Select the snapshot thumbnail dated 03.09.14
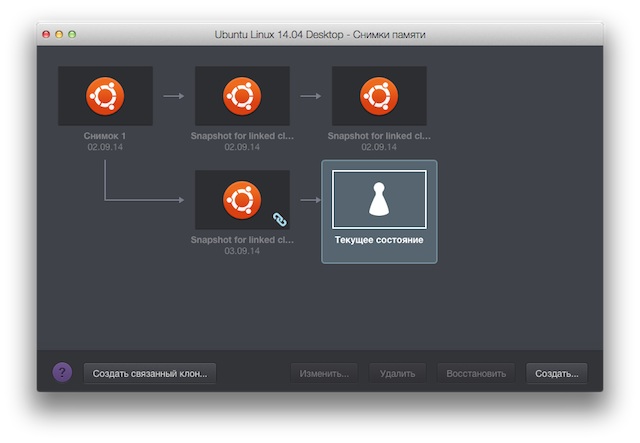This screenshot has height=443, width=640. coord(242,200)
